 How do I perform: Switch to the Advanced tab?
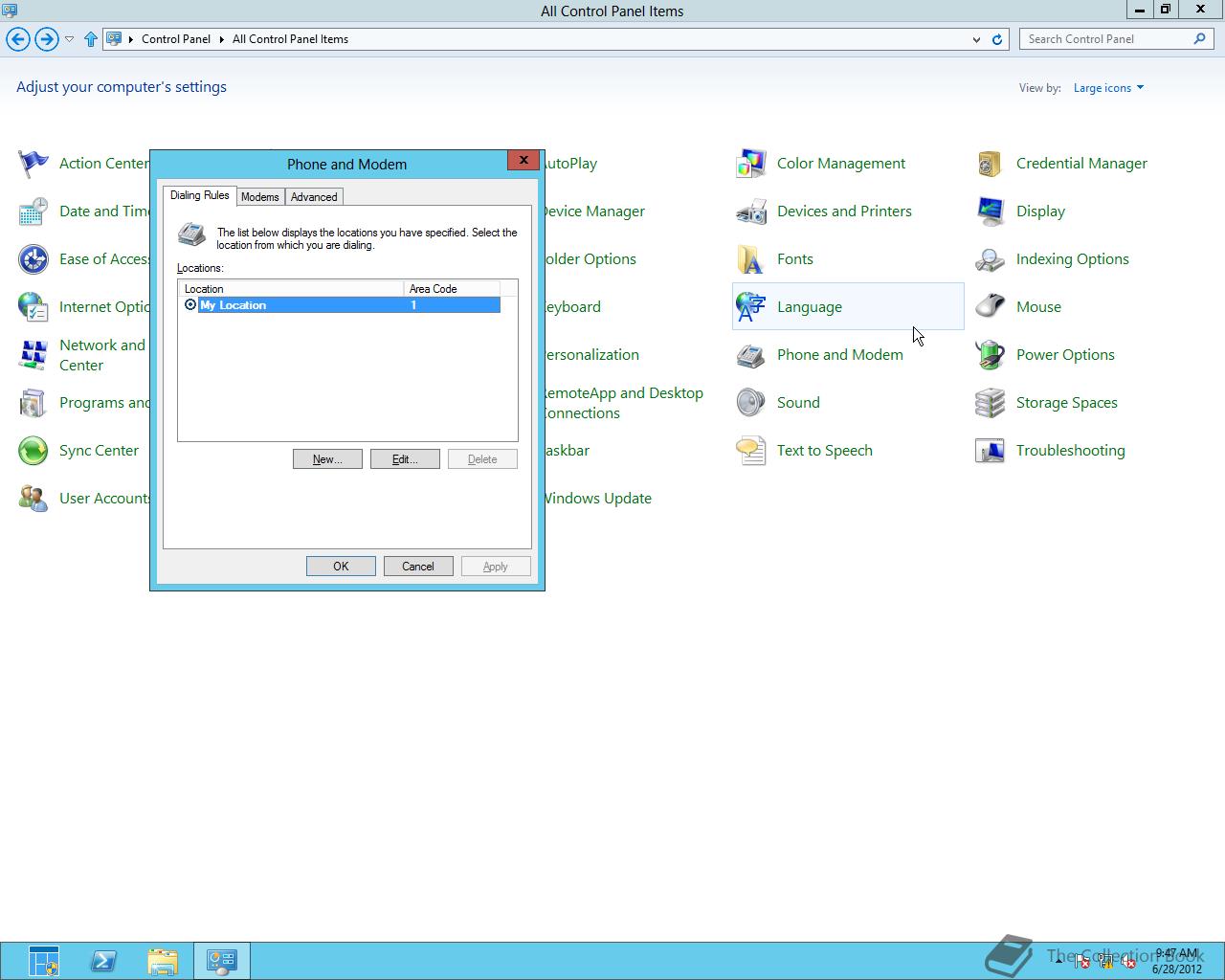pos(314,197)
